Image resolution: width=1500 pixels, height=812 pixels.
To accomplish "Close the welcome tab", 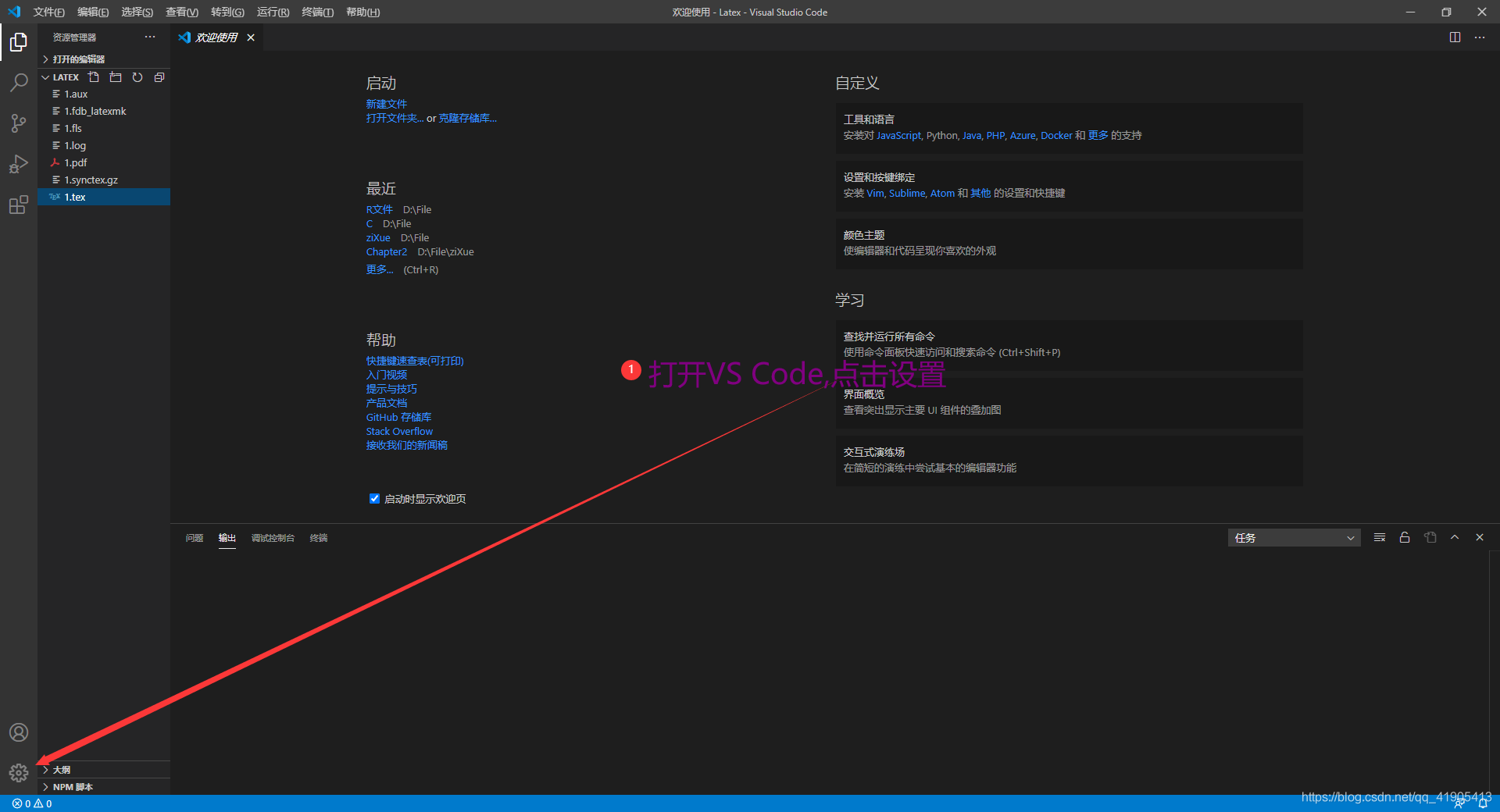I will [251, 37].
